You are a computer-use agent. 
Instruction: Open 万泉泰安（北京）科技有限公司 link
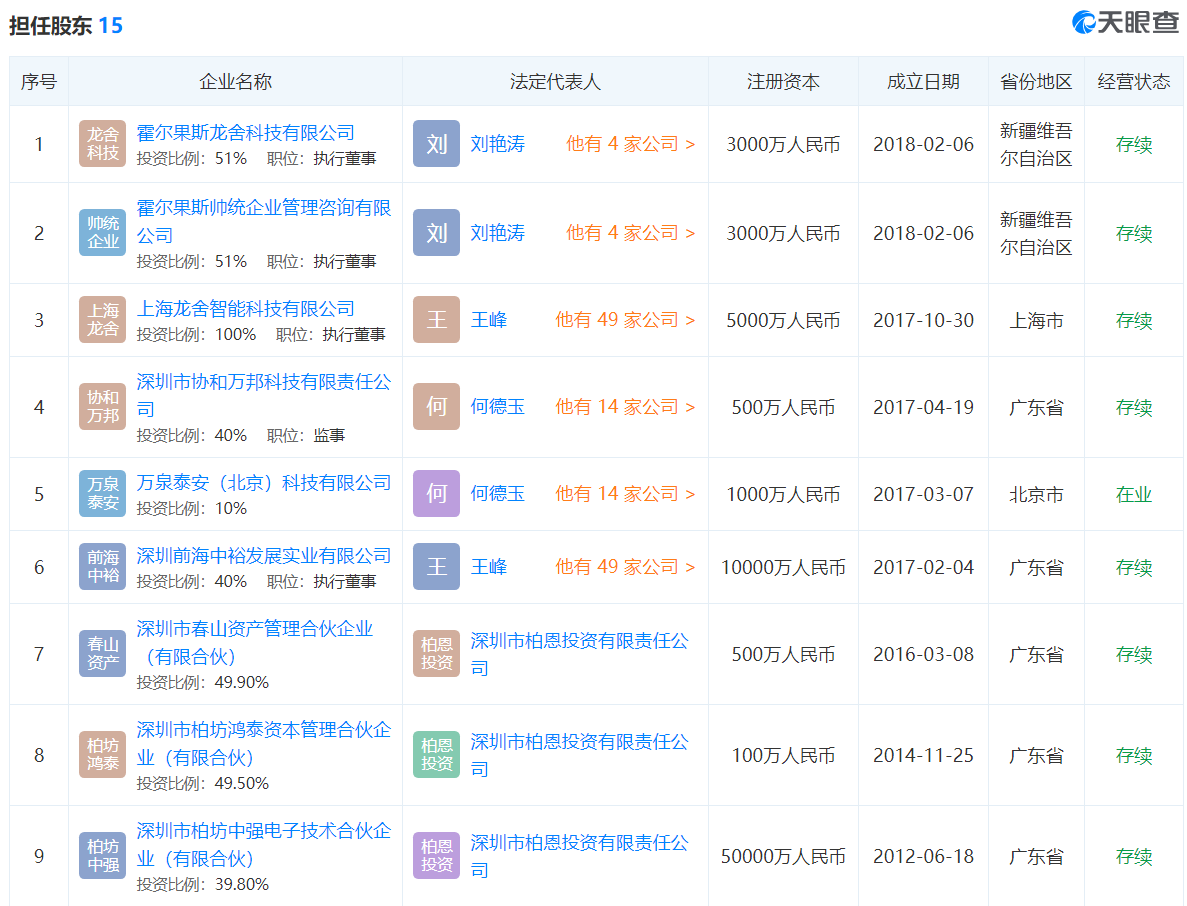click(263, 483)
